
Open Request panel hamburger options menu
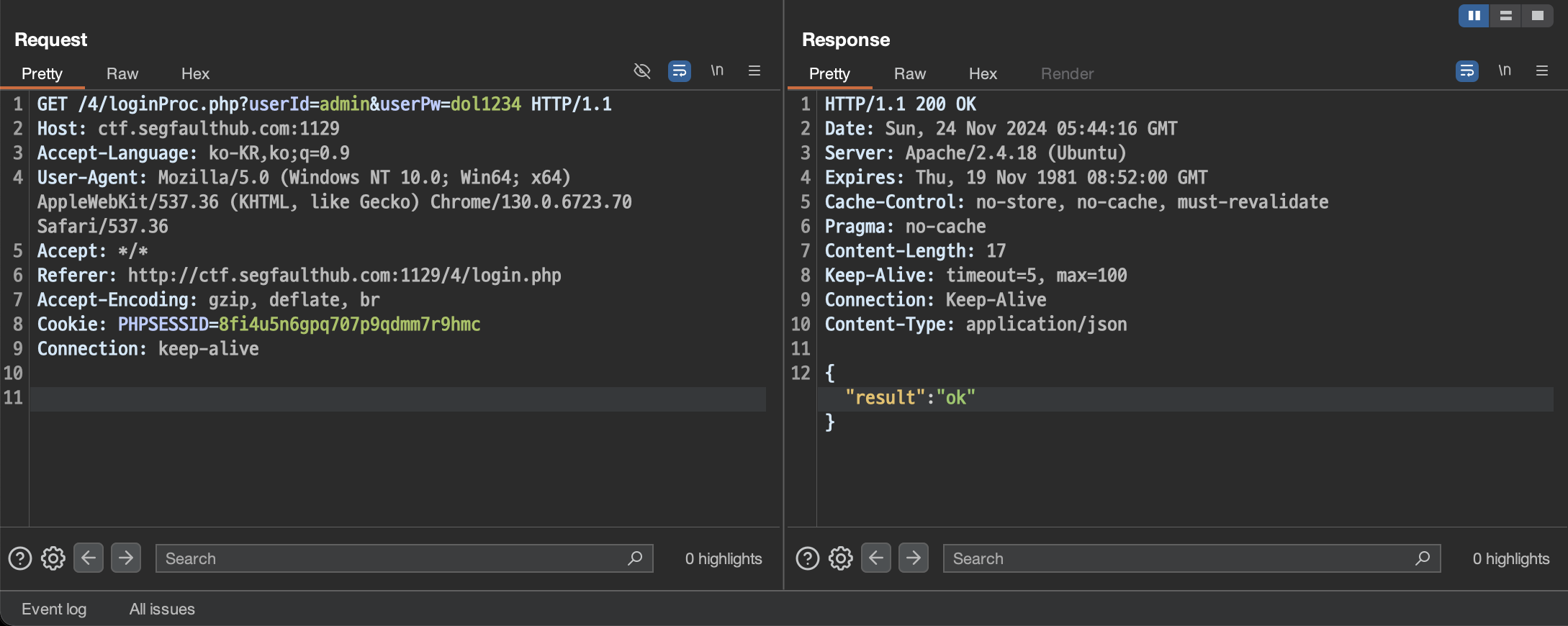tap(754, 71)
